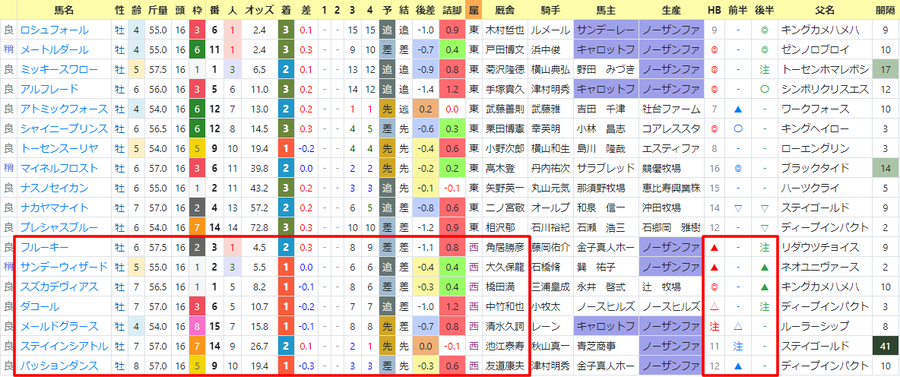Select interval value 17 for ミッキースワロー
This screenshot has width=900, height=377.
(x=885, y=69)
